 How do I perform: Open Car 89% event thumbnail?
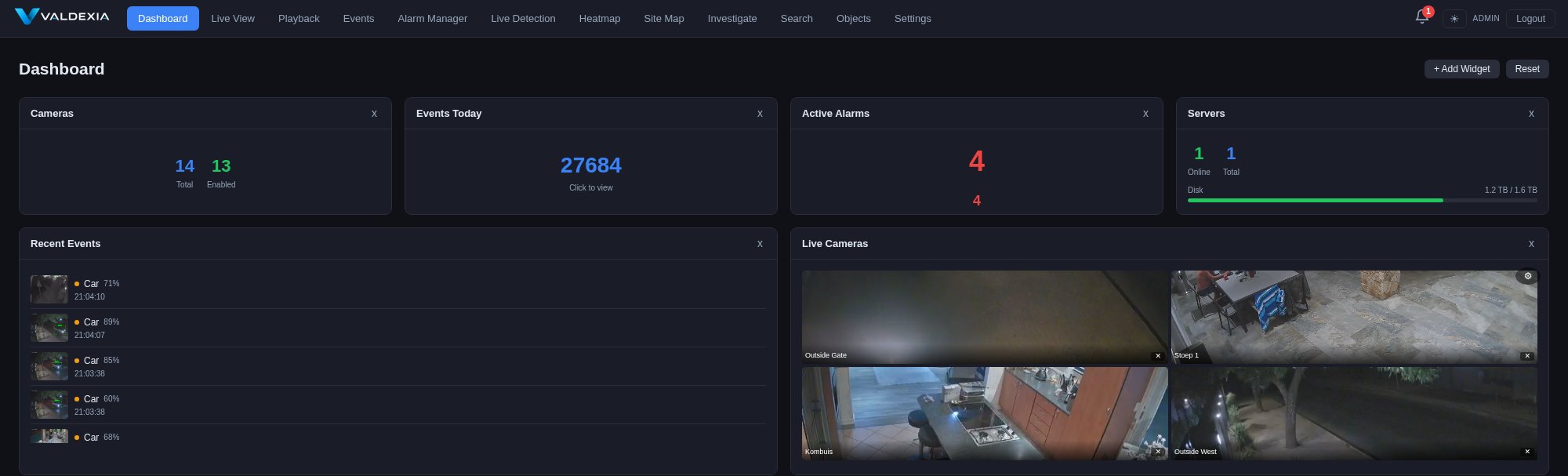(x=49, y=328)
